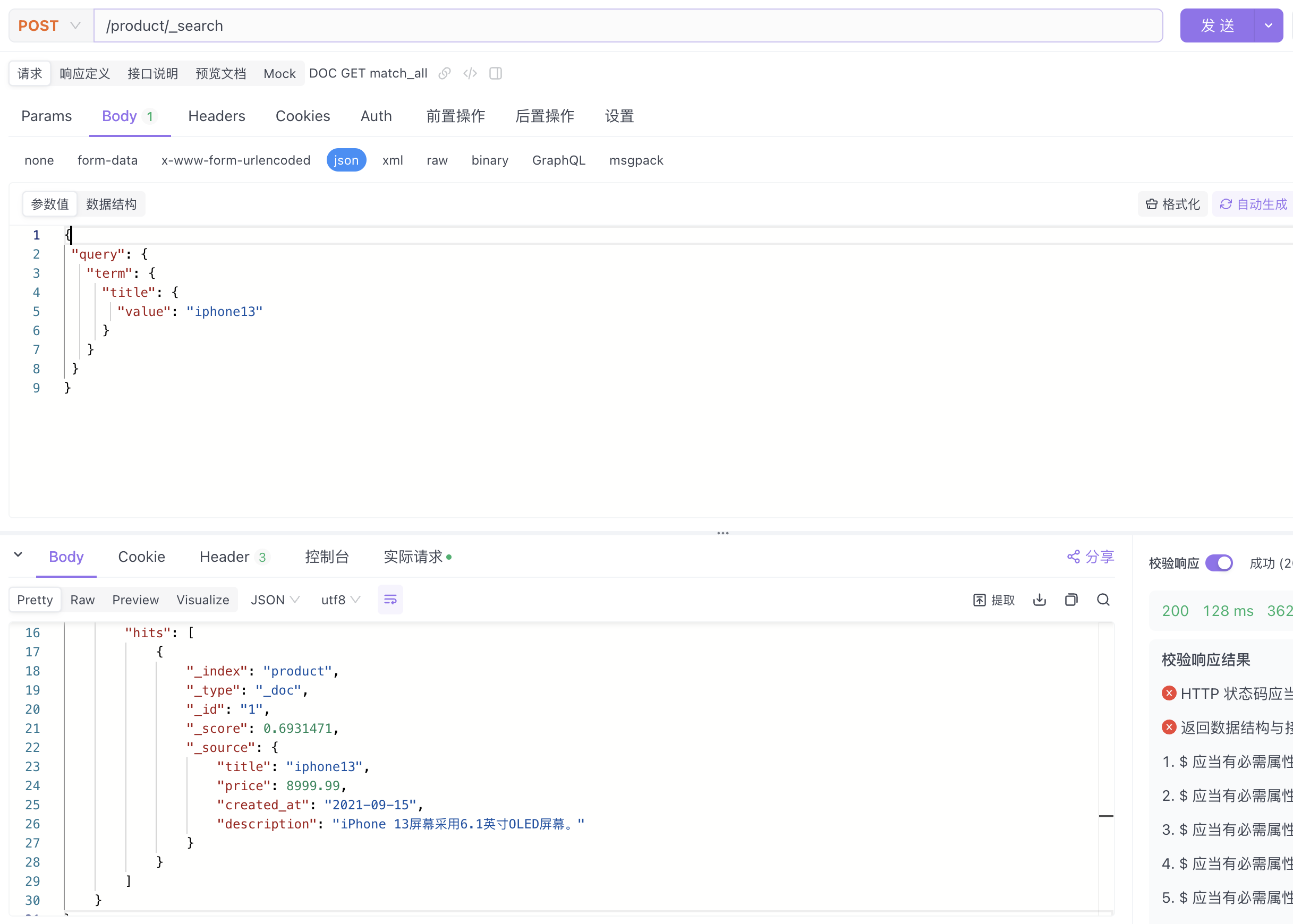Copy the response body content
This screenshot has width=1293, height=924.
point(1071,600)
